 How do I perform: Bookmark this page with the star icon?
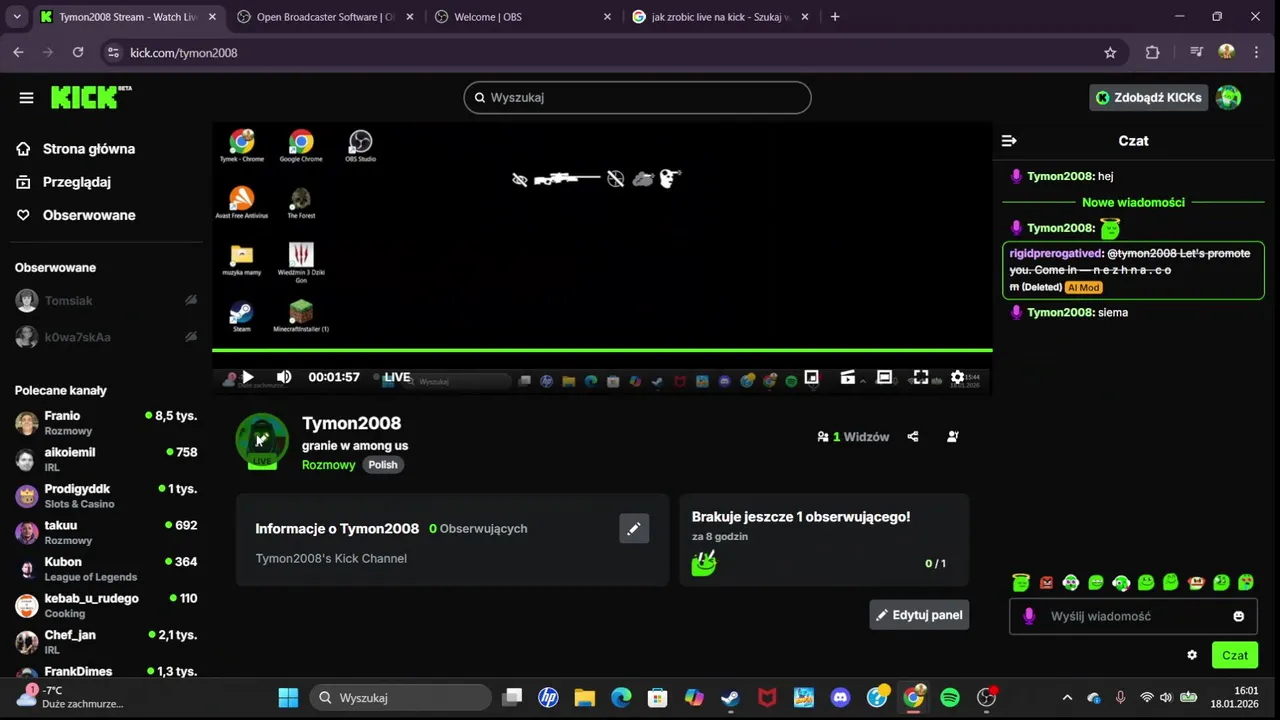point(1110,53)
